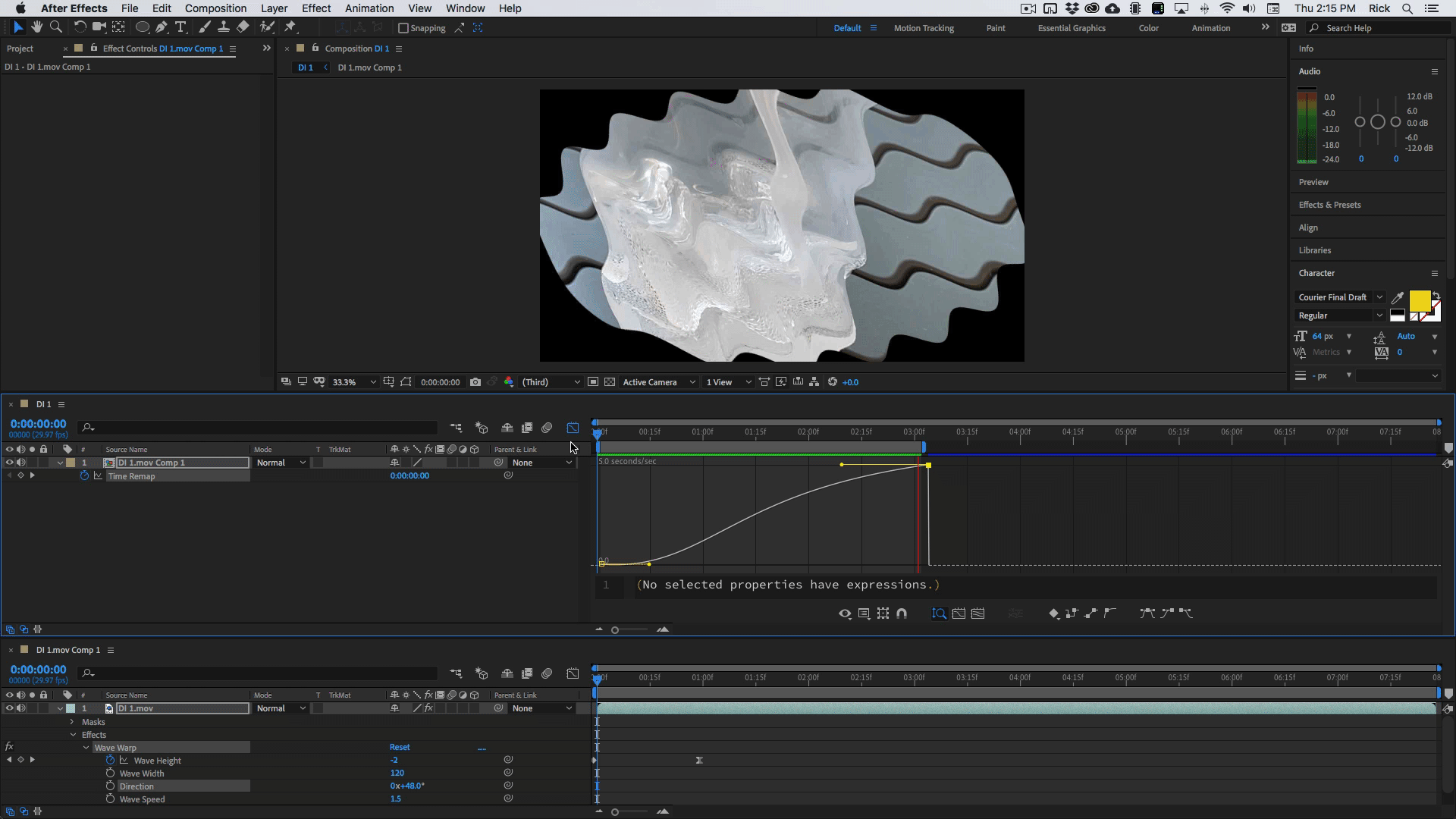Viewport: 1456px width, 819px height.
Task: Select the Zoom tool
Action: (55, 27)
